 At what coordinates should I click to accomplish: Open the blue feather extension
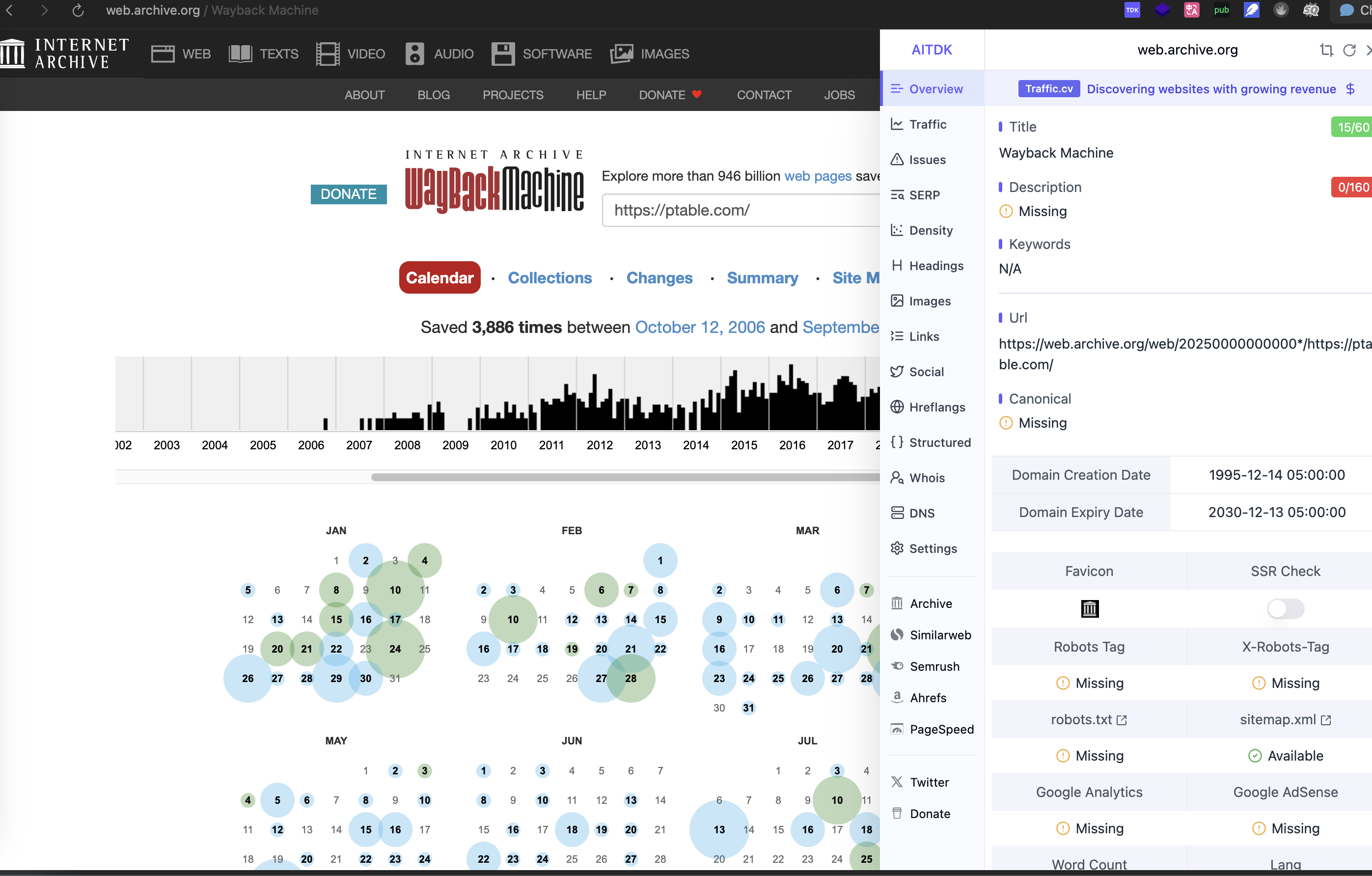tap(1251, 10)
